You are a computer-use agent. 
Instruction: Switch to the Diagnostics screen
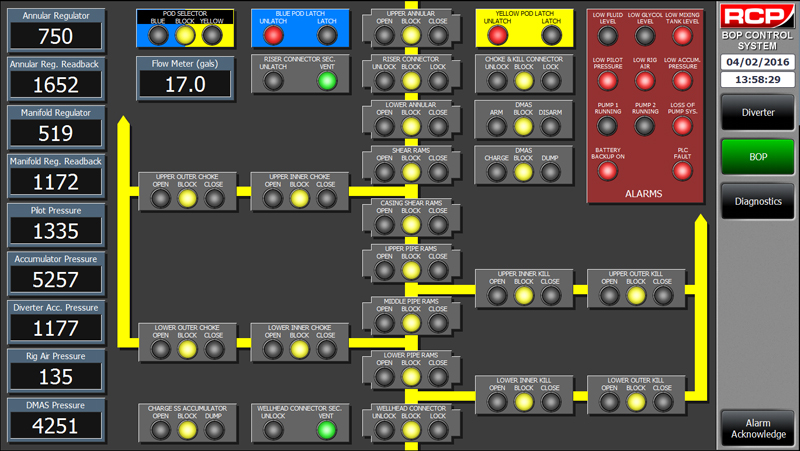[x=757, y=201]
